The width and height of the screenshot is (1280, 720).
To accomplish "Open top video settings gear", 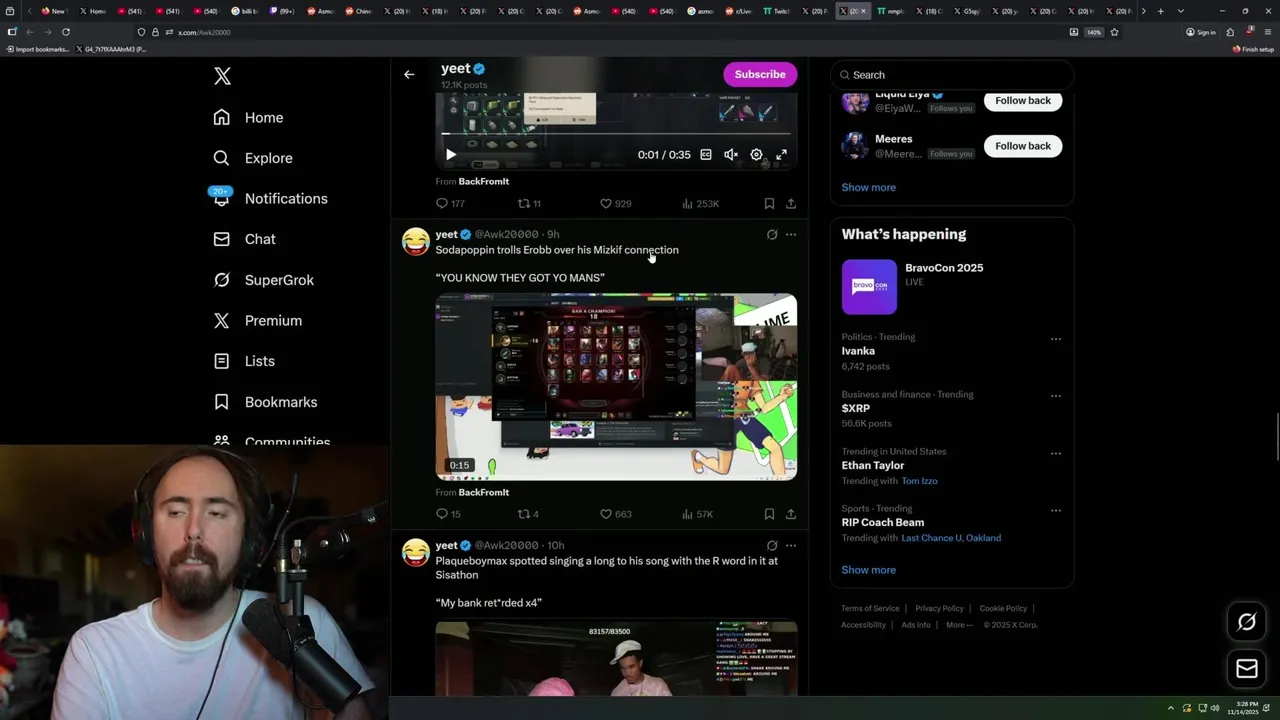I will pos(756,155).
